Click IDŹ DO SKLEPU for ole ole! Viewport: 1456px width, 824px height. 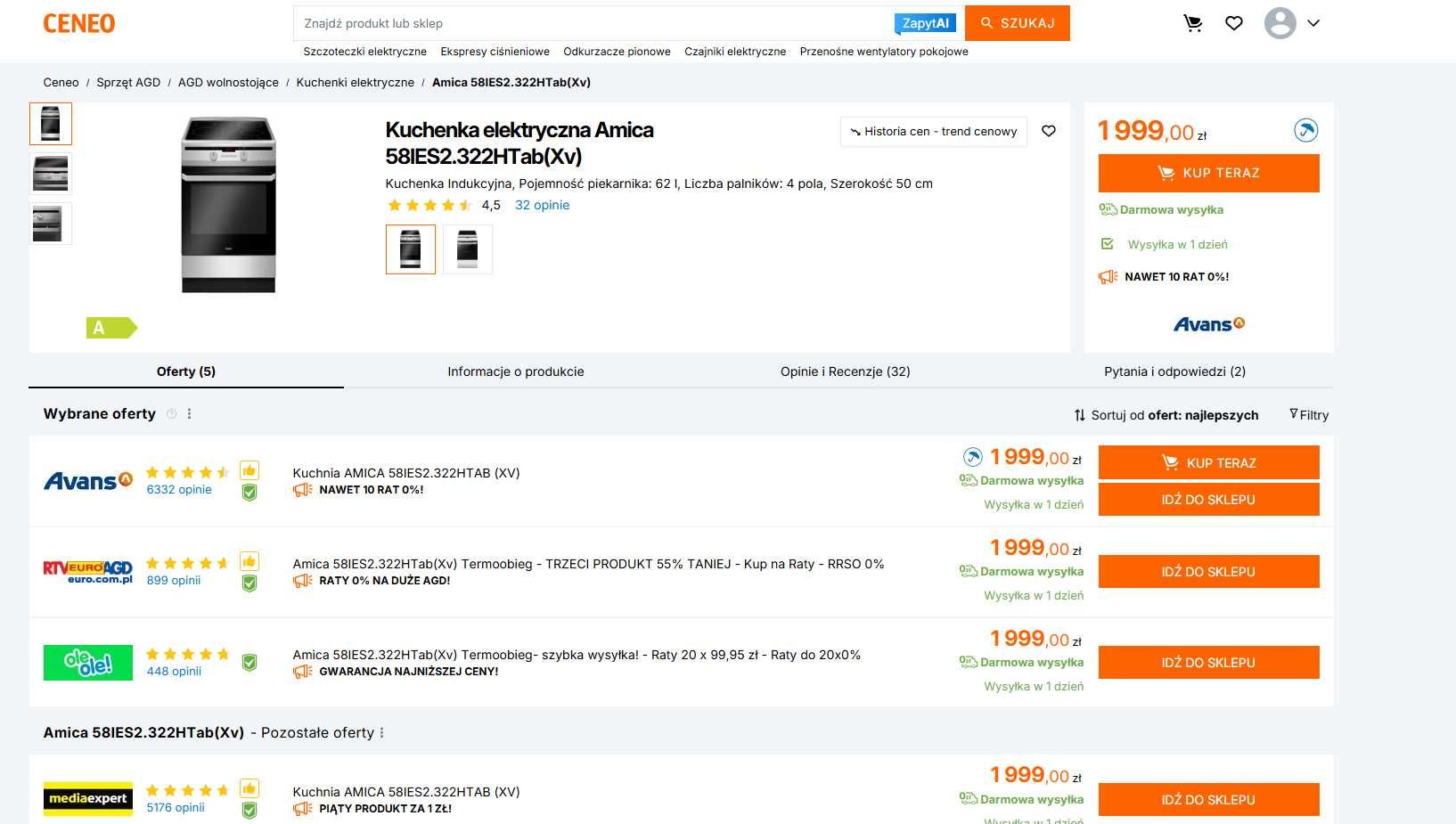(x=1208, y=663)
